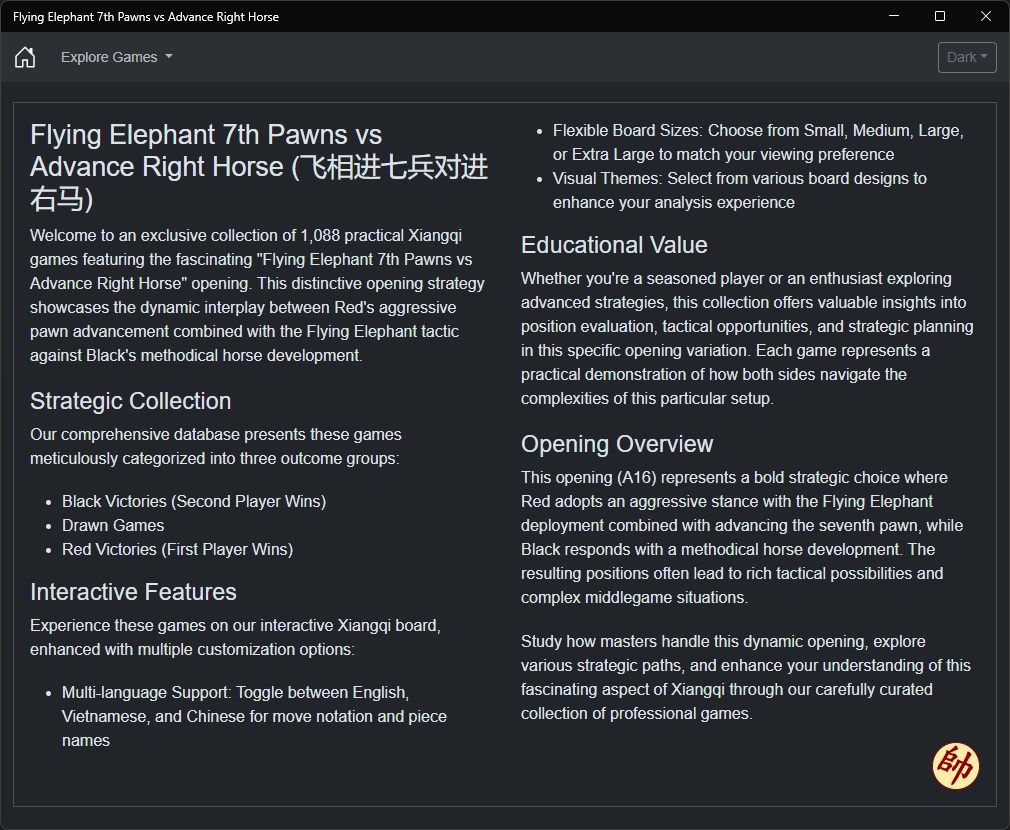1010x830 pixels.
Task: Select the Strategic Collection heading
Action: tap(131, 401)
